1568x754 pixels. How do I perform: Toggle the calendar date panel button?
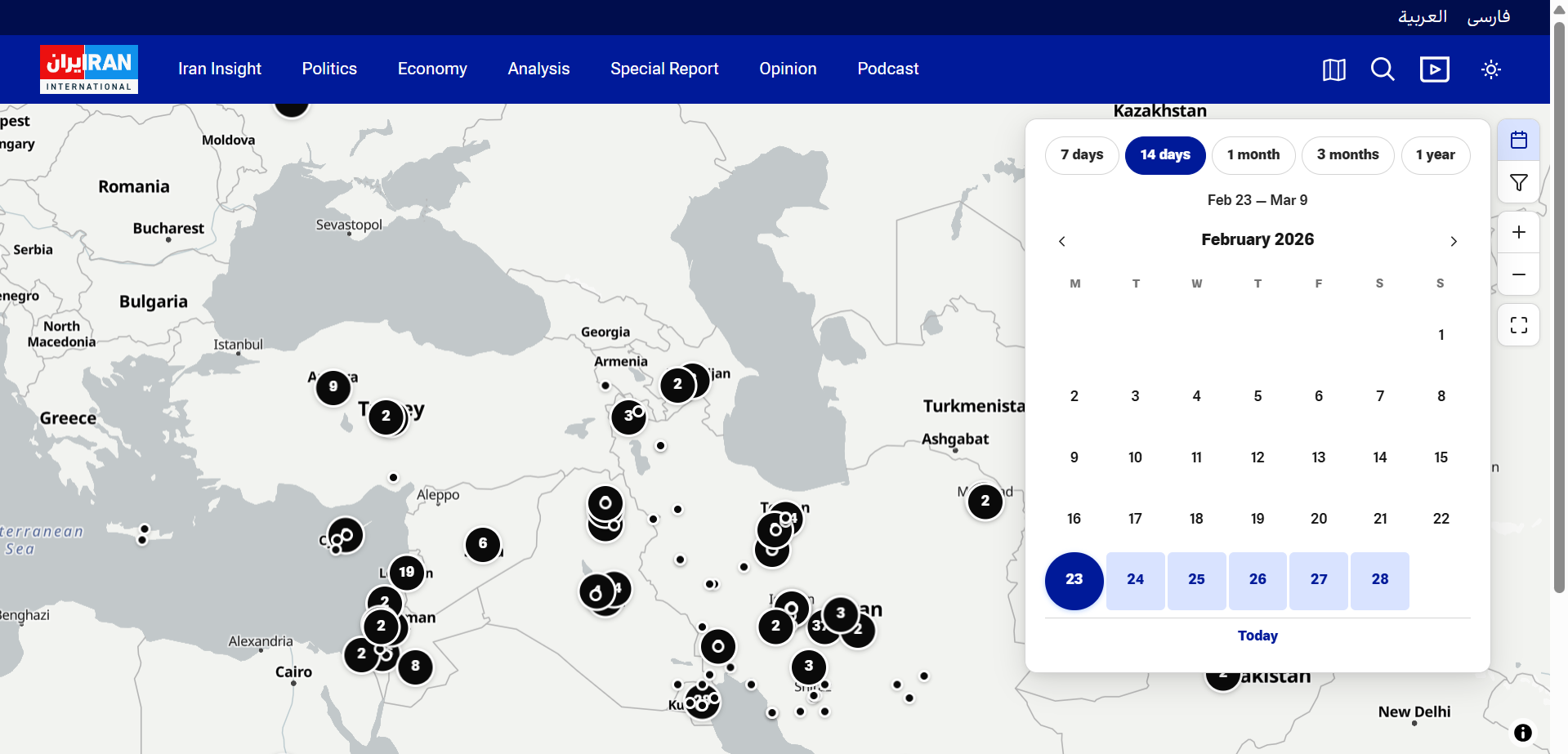click(x=1518, y=141)
